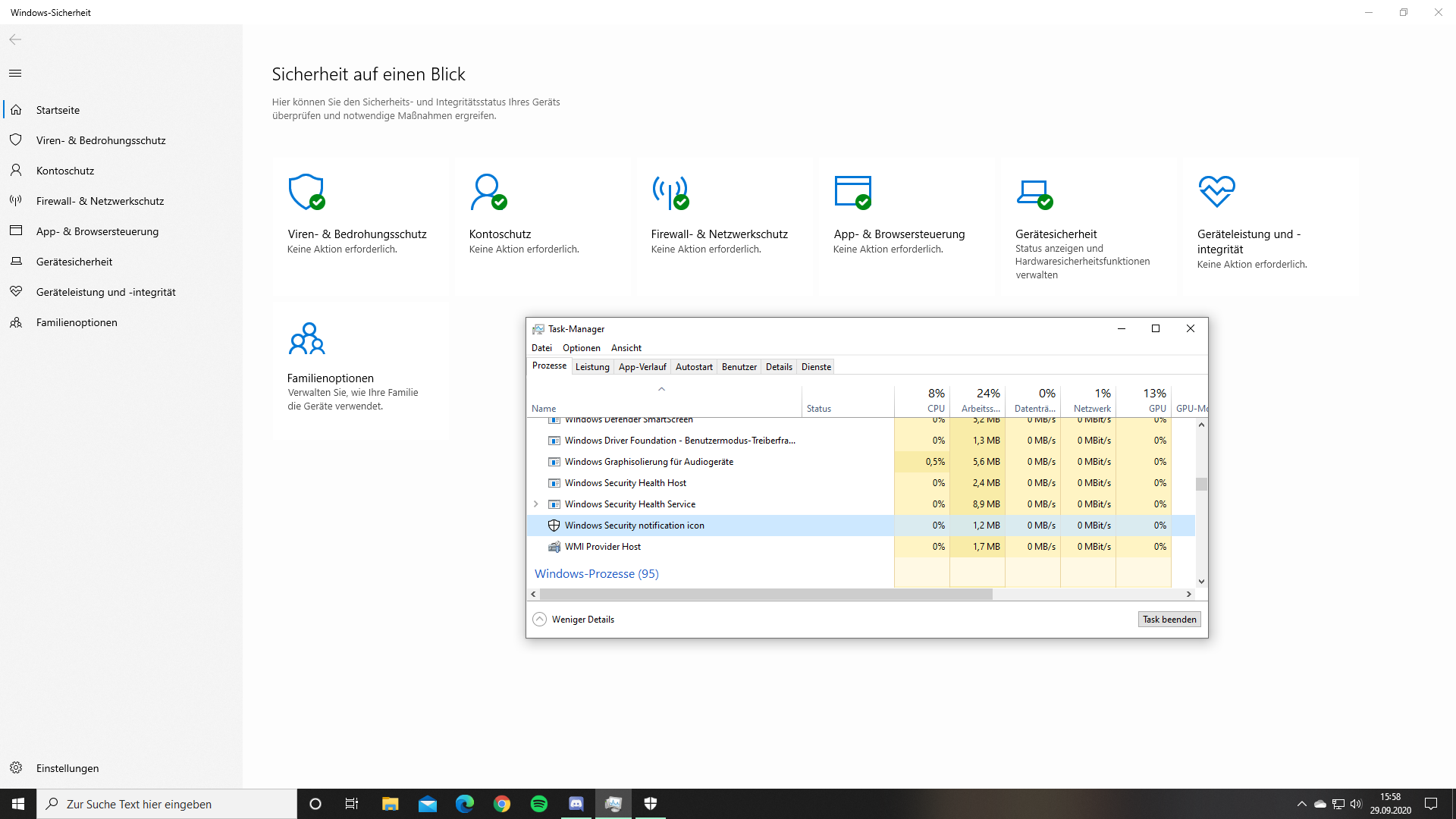
Task: Open Firewall- & Netzwerkschutz antenna tile icon
Action: click(670, 193)
